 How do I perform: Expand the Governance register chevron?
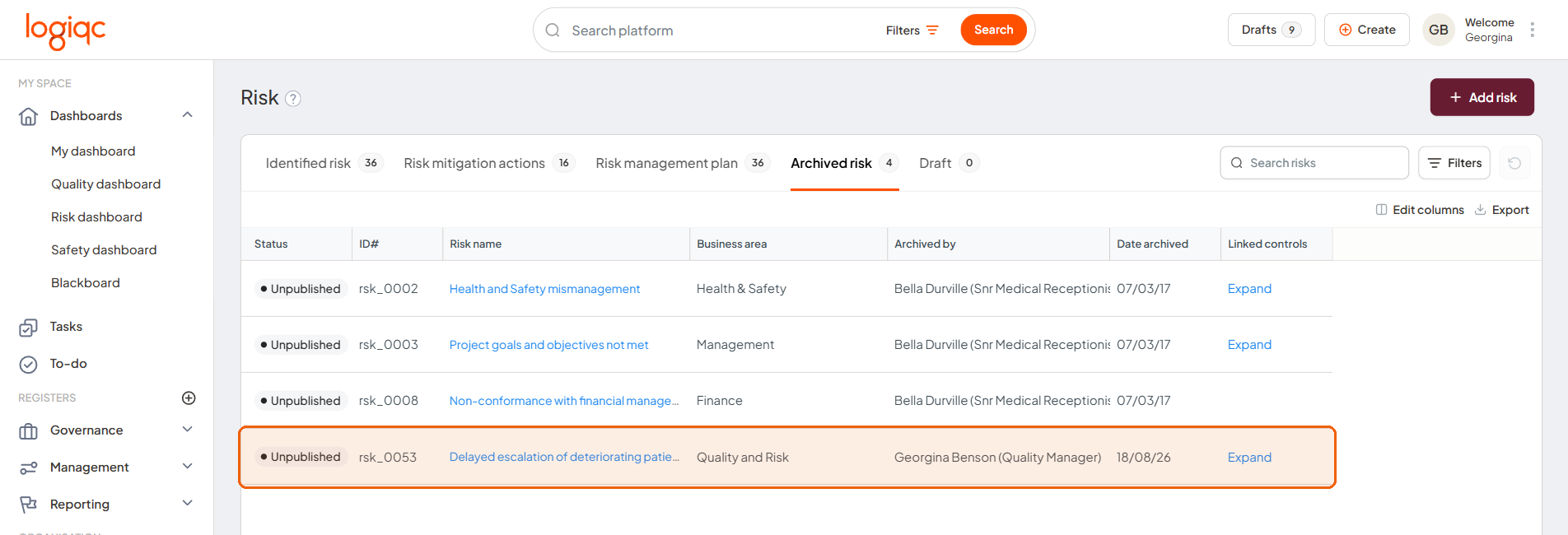(x=188, y=430)
